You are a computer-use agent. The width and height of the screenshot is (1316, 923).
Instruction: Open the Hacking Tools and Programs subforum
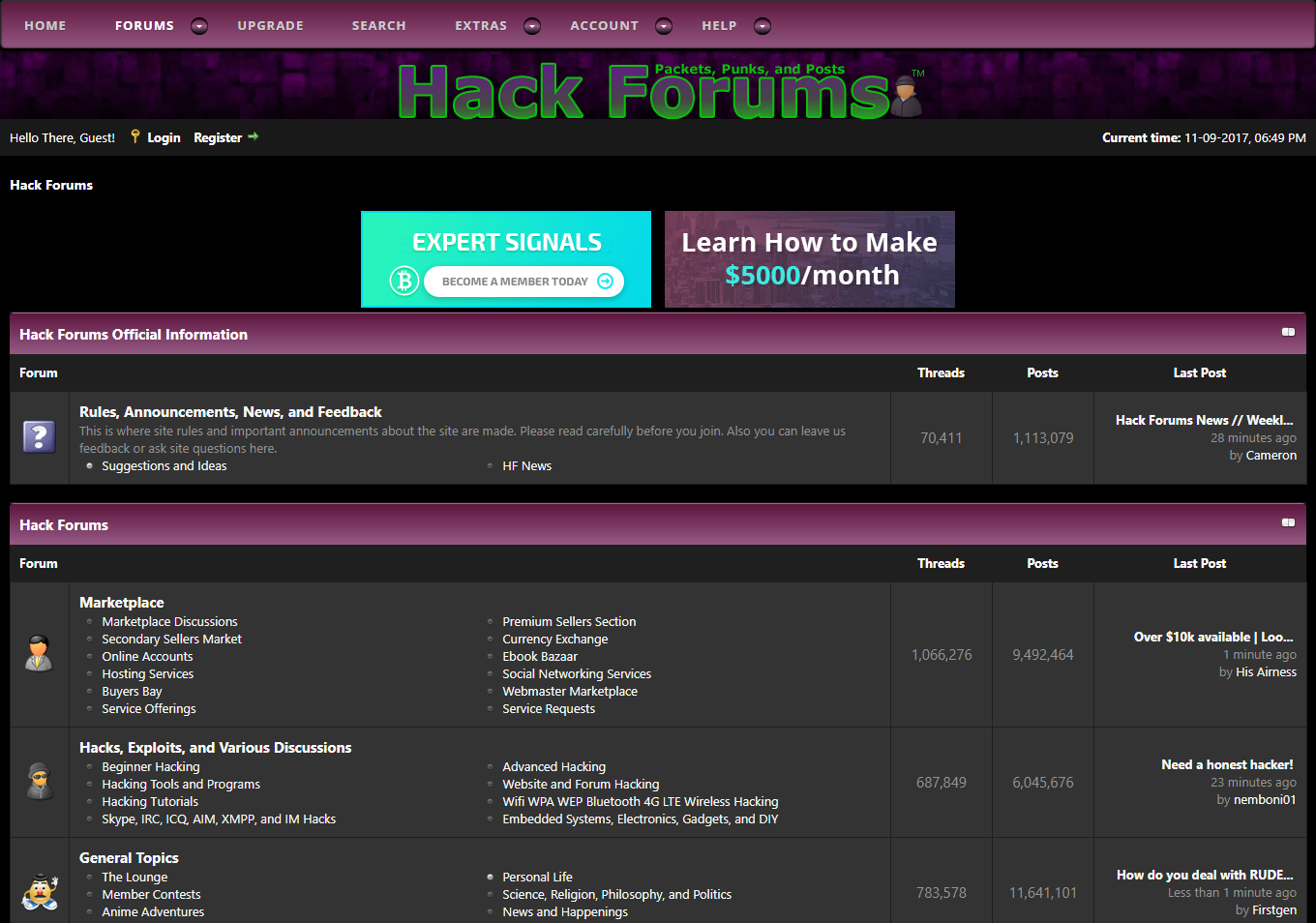(x=181, y=785)
